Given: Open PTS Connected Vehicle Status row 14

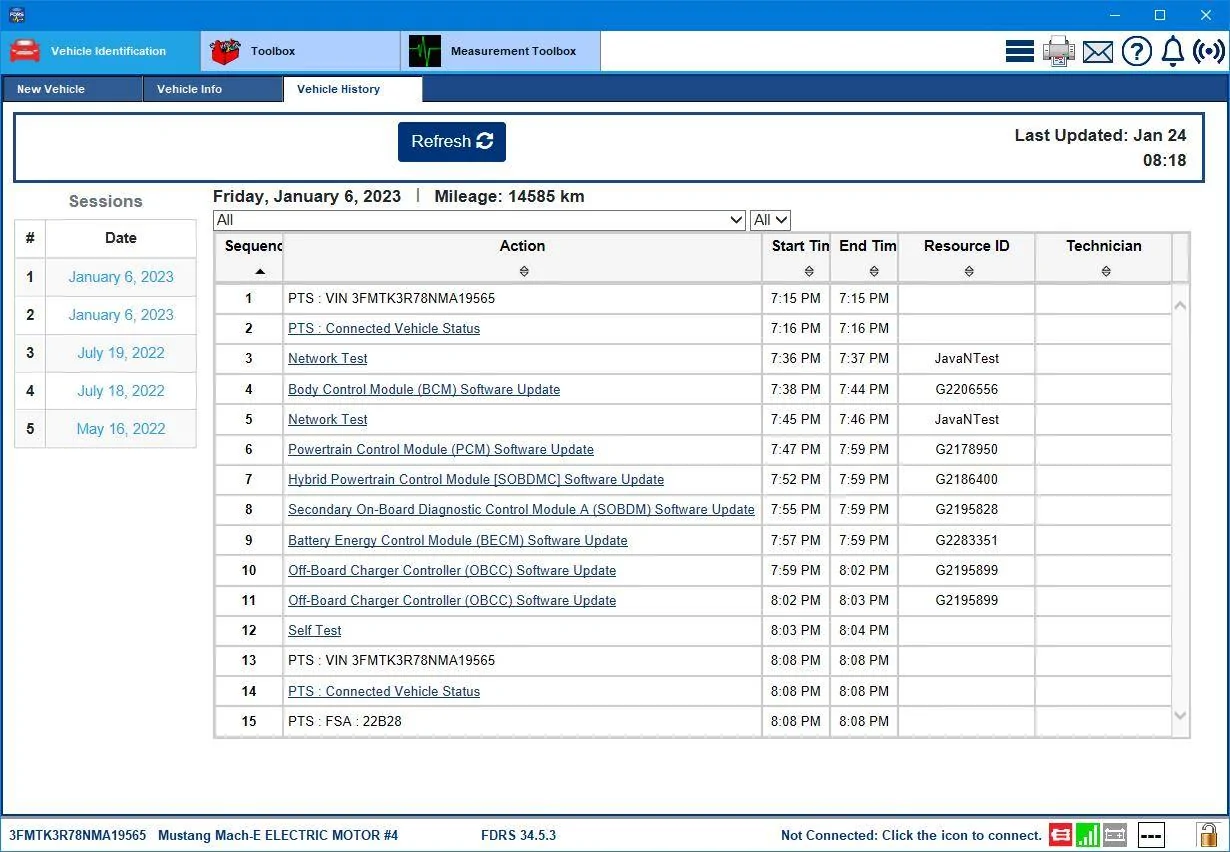Looking at the screenshot, I should [x=384, y=691].
